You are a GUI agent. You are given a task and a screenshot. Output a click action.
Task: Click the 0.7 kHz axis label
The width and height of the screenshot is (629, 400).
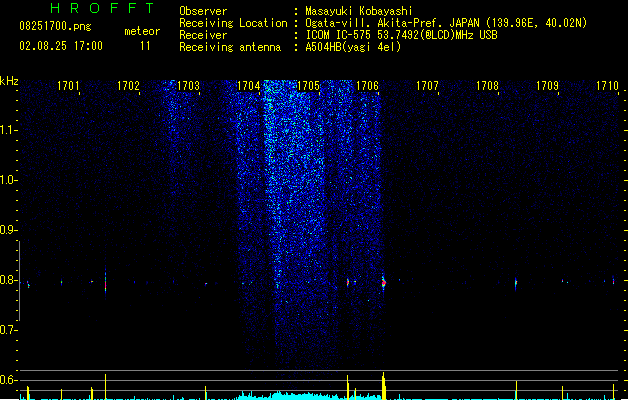(8, 330)
